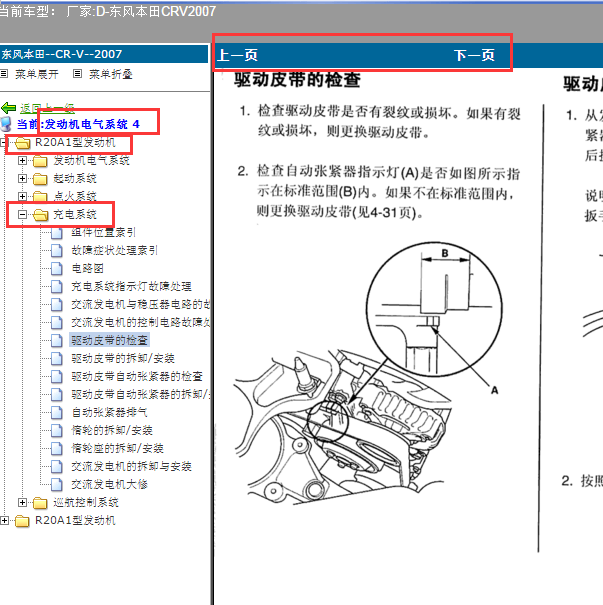
Task: Click the page icon beside 交流发电机的拆卸与安装
Action: click(57, 466)
